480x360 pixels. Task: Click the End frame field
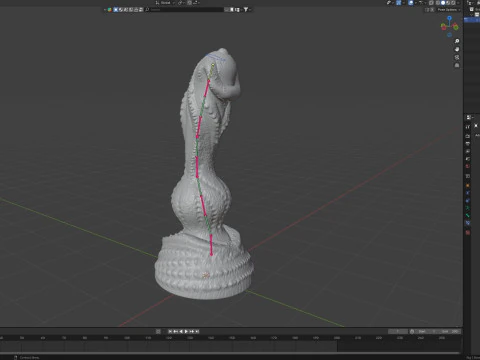(450, 331)
